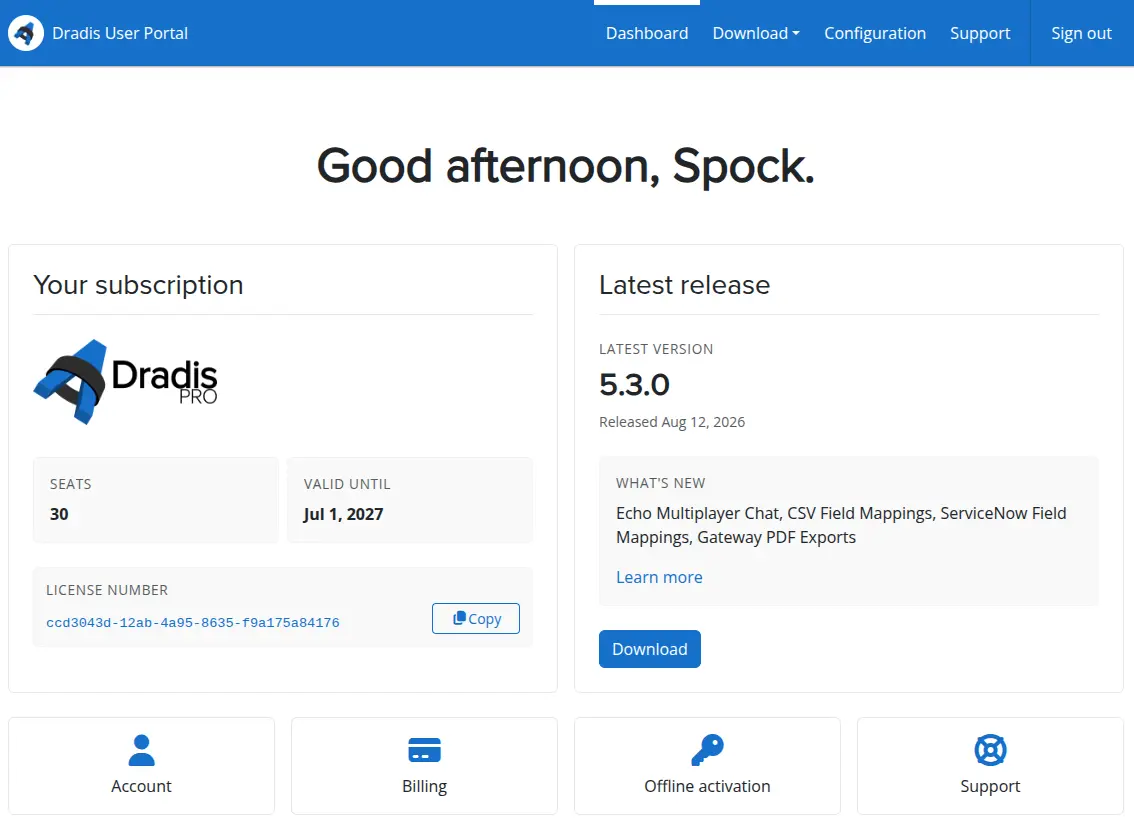Select the license number ccd3043d text
The width and height of the screenshot is (1134, 824).
pos(193,623)
